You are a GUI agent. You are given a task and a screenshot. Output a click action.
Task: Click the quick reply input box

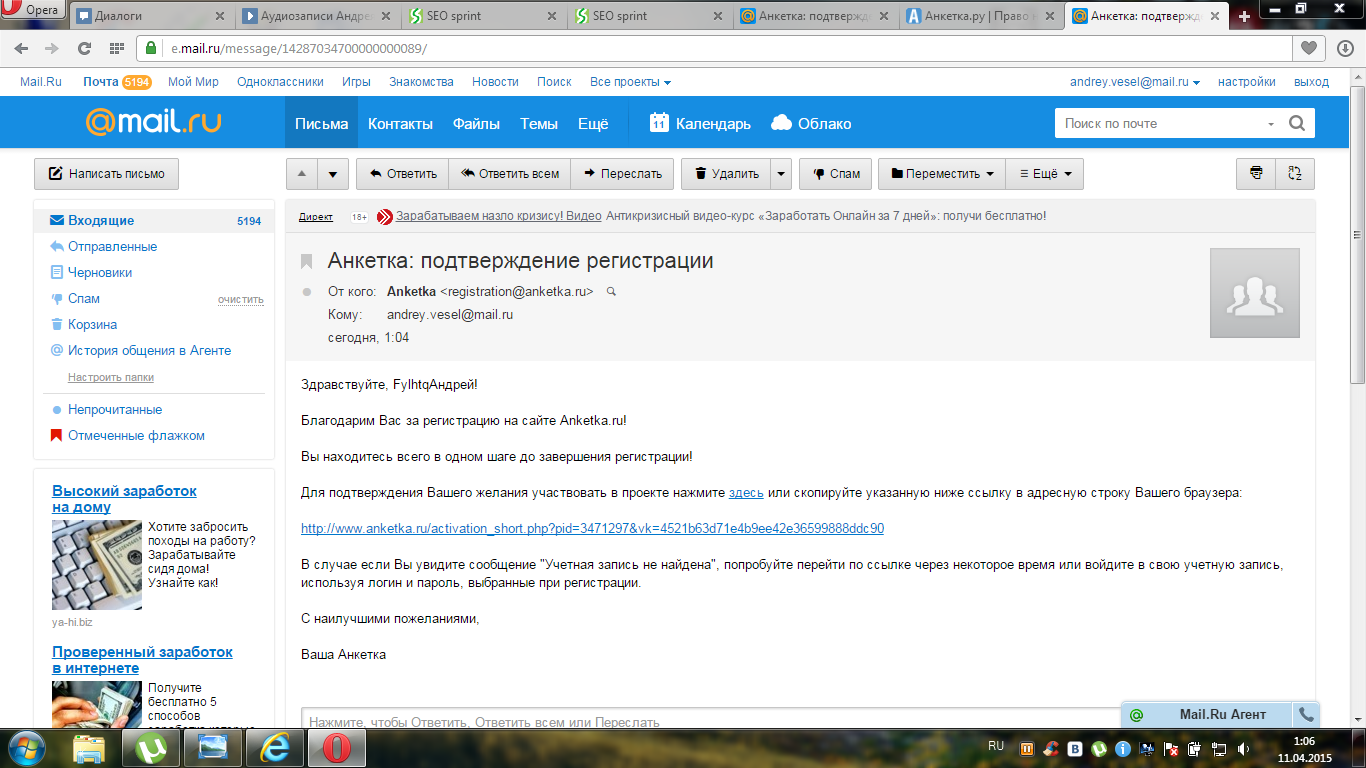point(710,719)
